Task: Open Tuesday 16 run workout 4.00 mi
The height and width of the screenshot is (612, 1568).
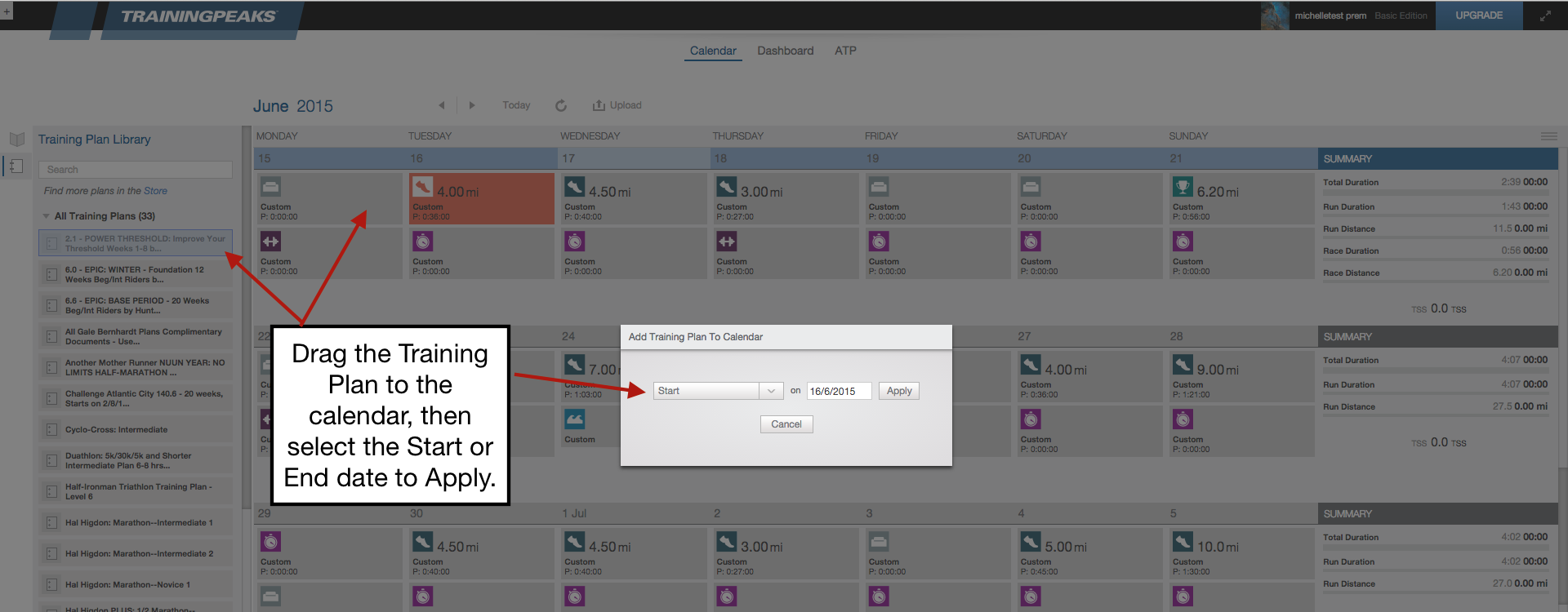Action: click(482, 198)
